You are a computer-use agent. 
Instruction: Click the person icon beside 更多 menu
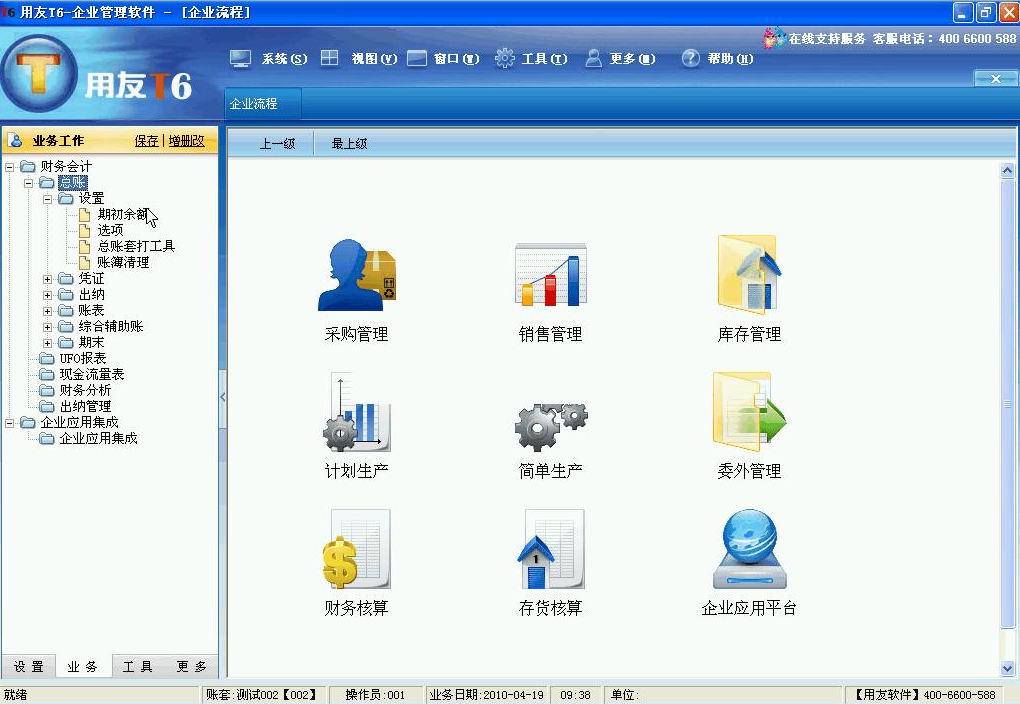pos(593,59)
